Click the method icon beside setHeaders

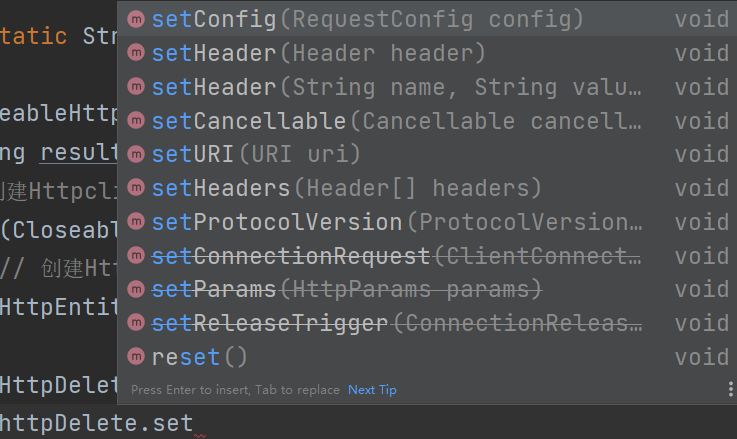coord(137,188)
